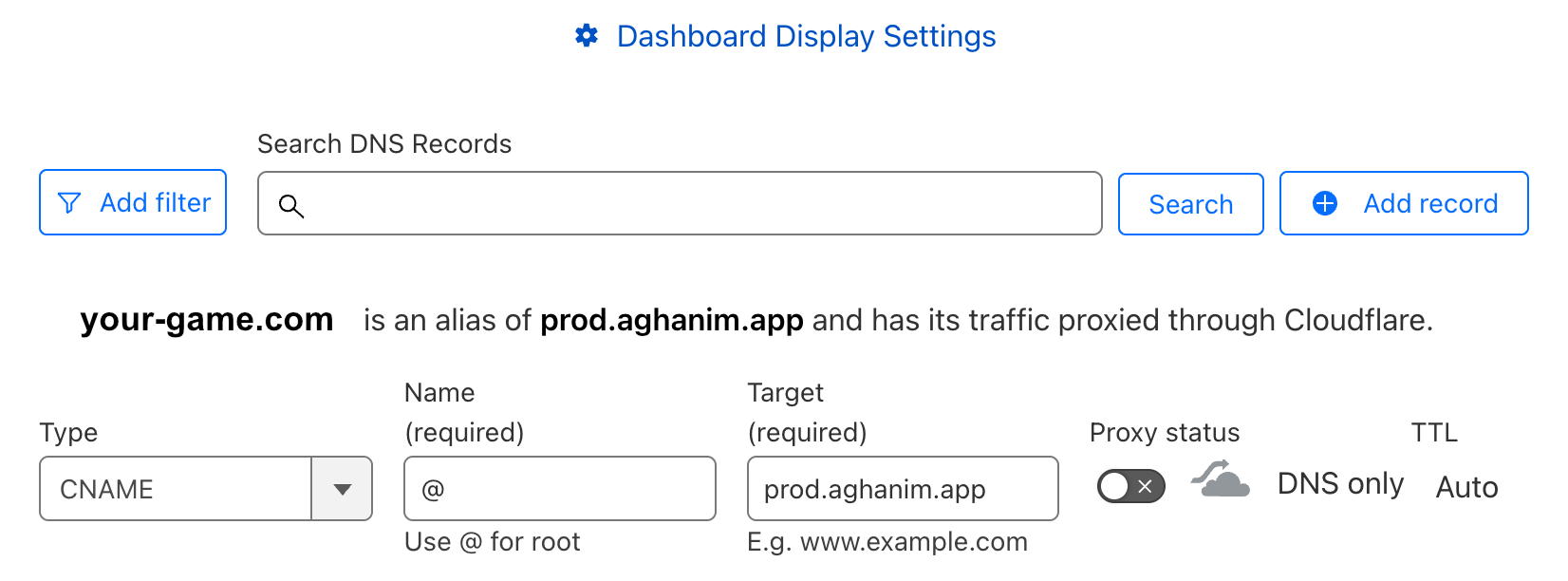Click the X symbol inside the proxy toggle
Screen dimensions: 1568x581
pyautogui.click(x=1143, y=486)
